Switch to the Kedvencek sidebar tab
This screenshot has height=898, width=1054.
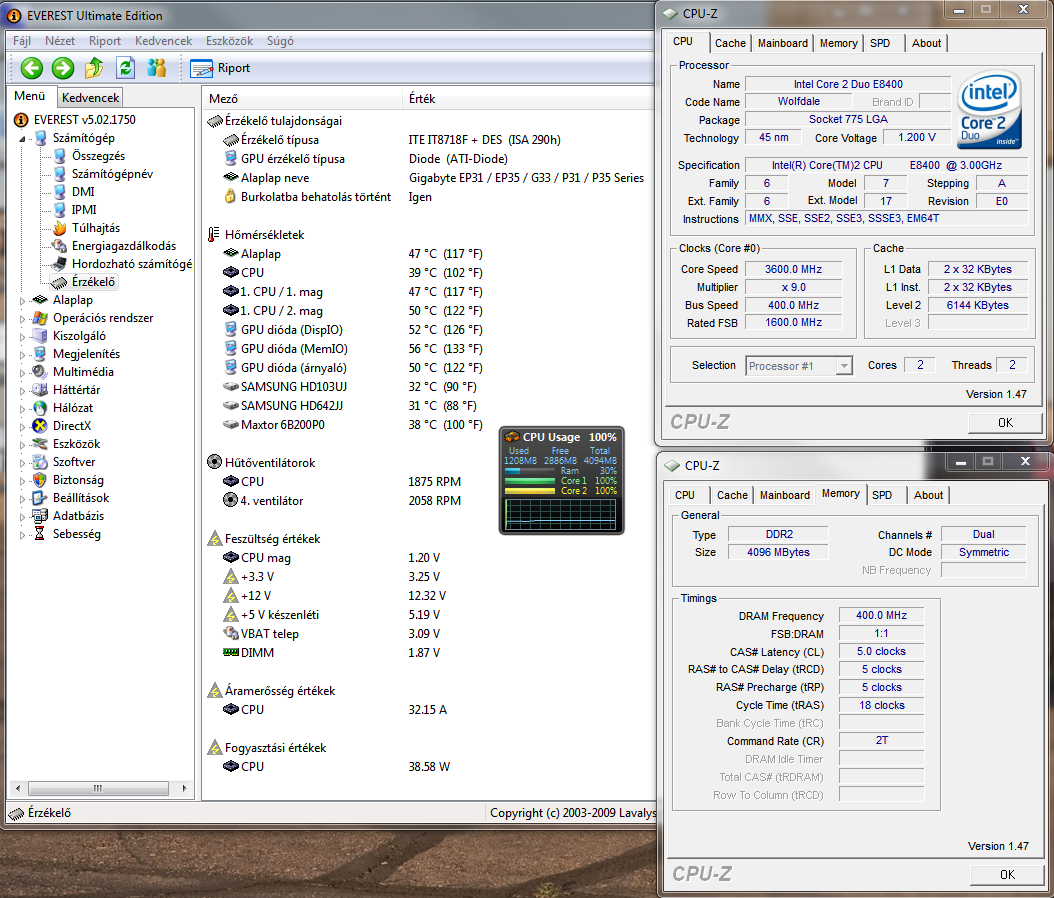tap(90, 97)
